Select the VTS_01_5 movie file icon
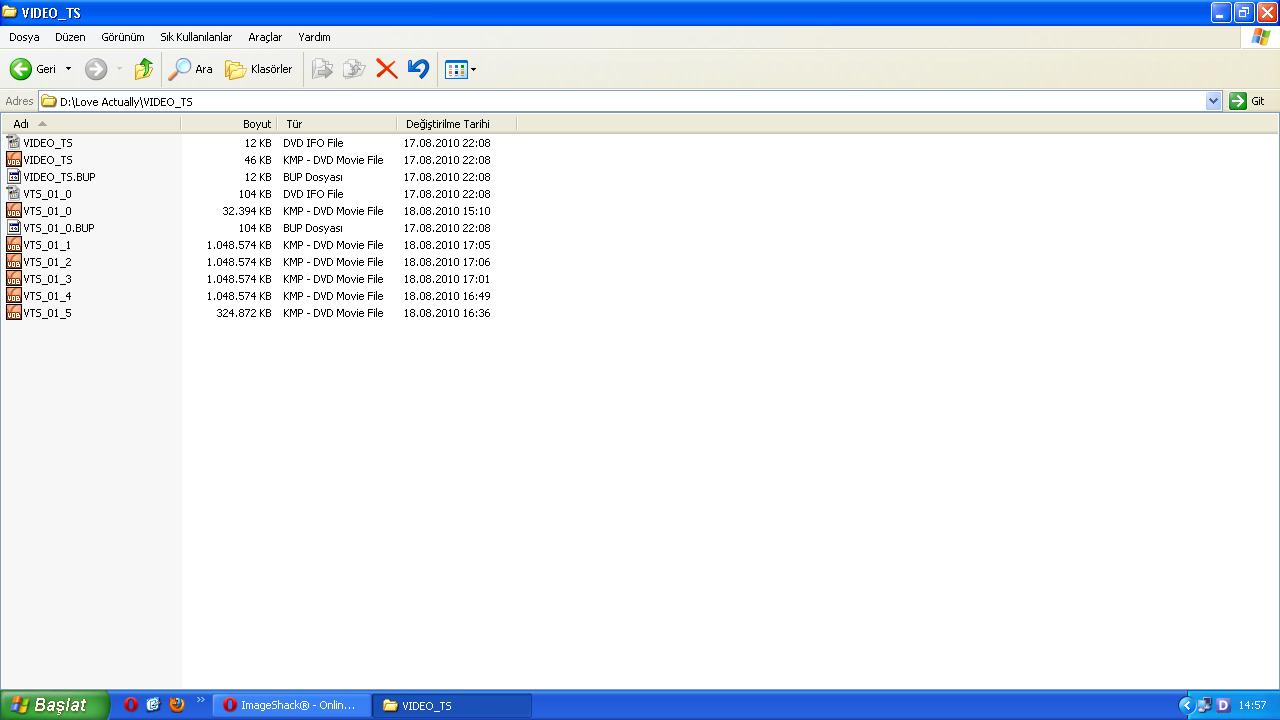Viewport: 1280px width, 720px height. pyautogui.click(x=14, y=313)
